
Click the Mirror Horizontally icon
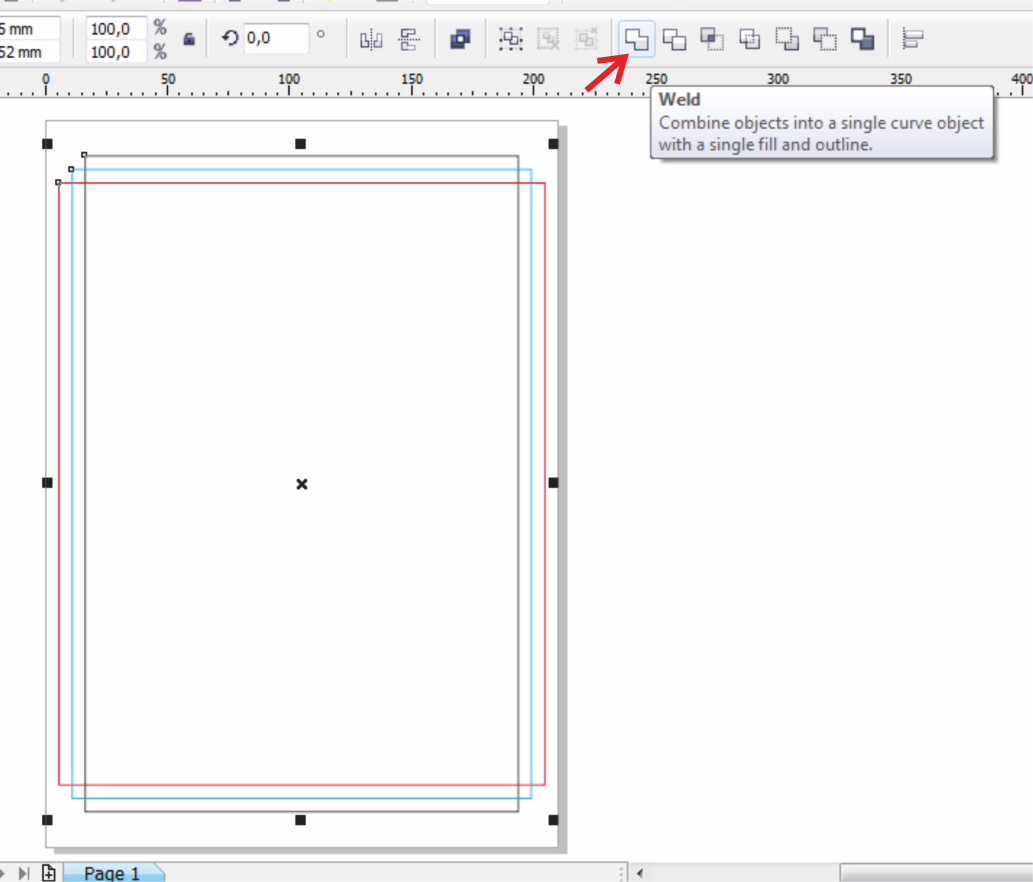coord(371,38)
